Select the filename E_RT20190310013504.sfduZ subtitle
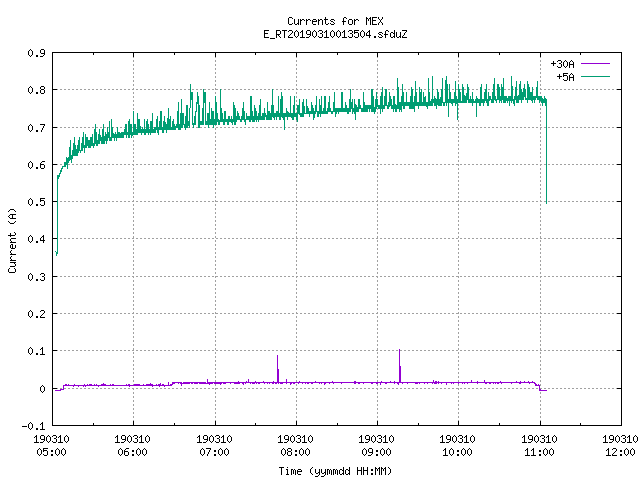 click(x=335, y=34)
